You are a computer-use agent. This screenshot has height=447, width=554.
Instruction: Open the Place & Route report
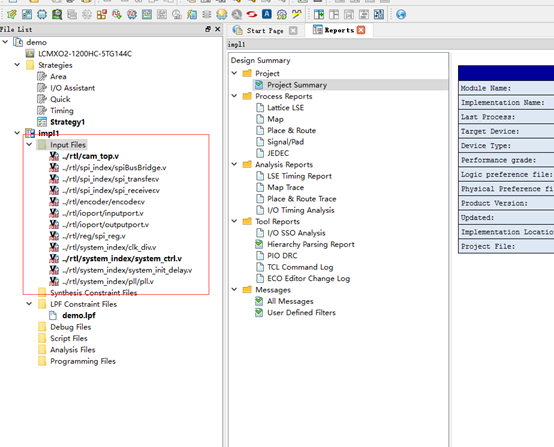point(291,130)
